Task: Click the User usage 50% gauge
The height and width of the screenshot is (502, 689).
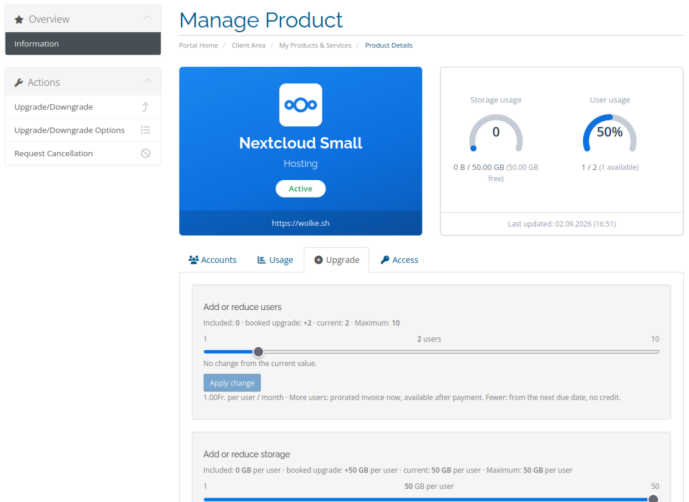Action: tap(609, 133)
